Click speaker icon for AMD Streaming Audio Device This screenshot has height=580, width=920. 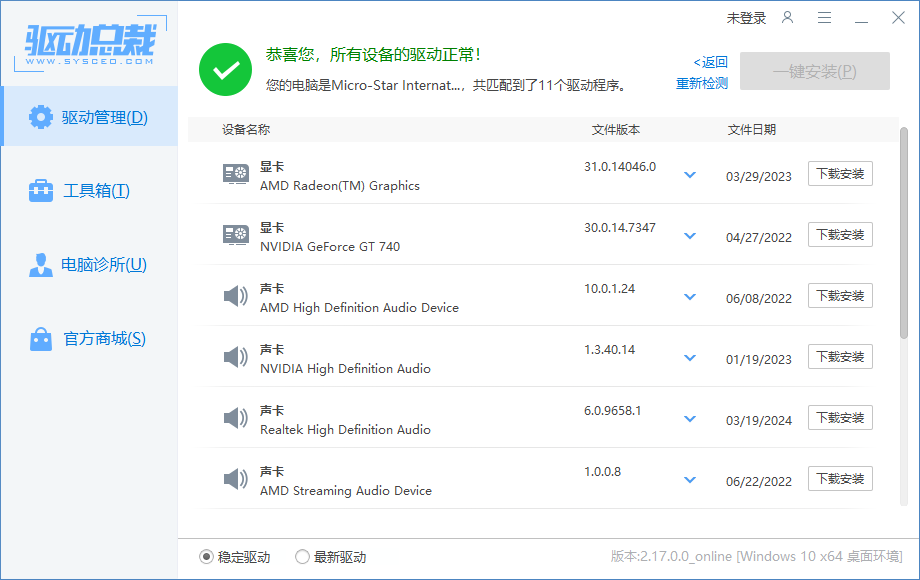coord(236,479)
